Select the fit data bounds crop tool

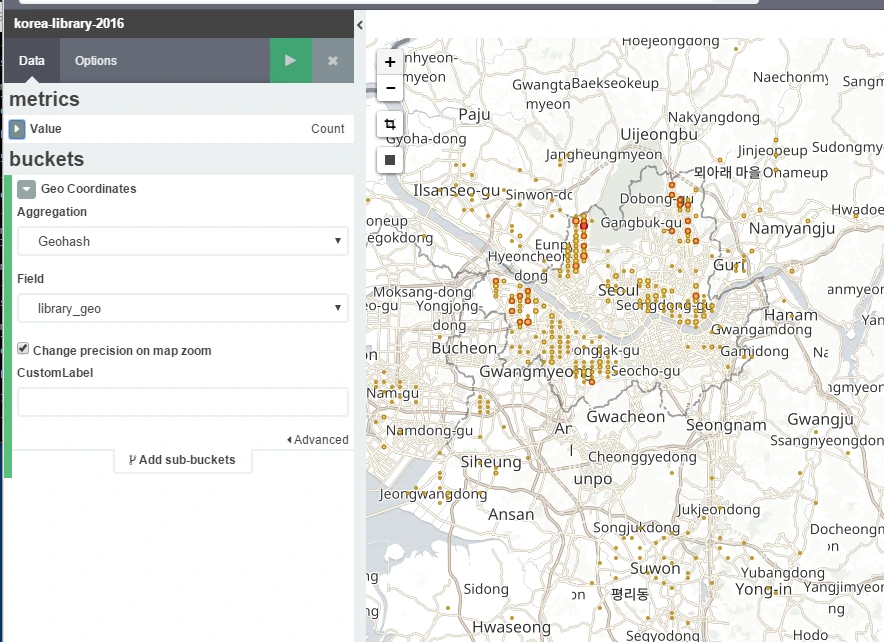[x=390, y=125]
